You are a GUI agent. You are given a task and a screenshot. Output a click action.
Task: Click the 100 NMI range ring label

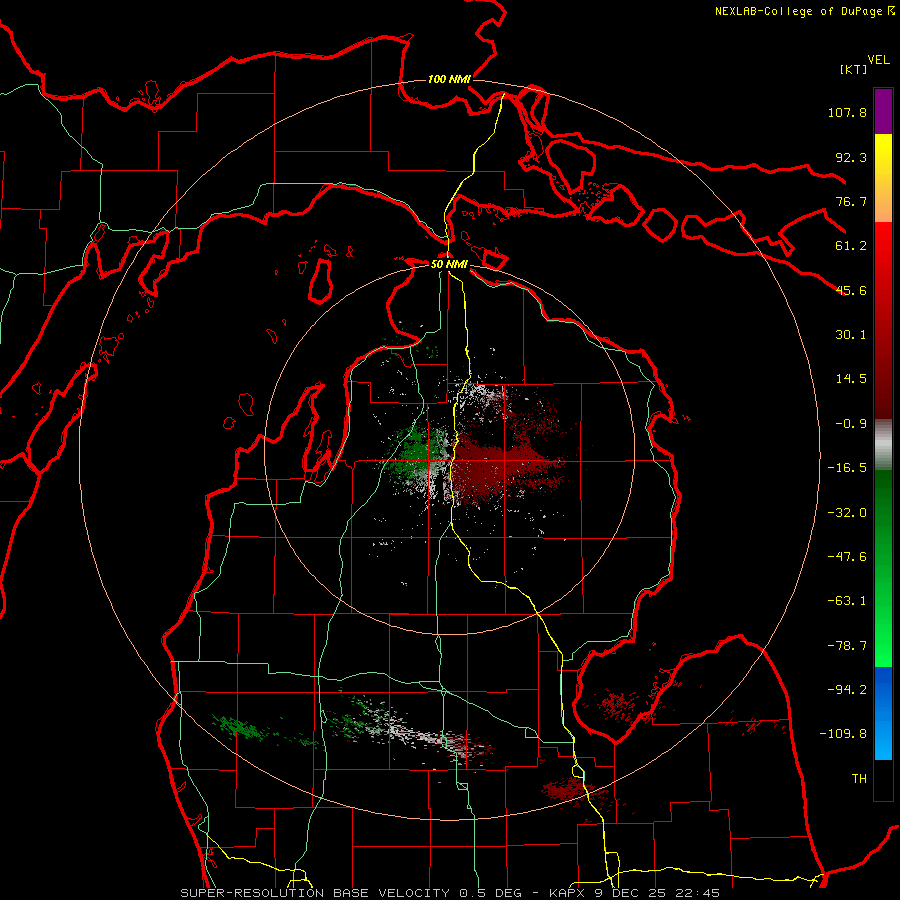(449, 79)
